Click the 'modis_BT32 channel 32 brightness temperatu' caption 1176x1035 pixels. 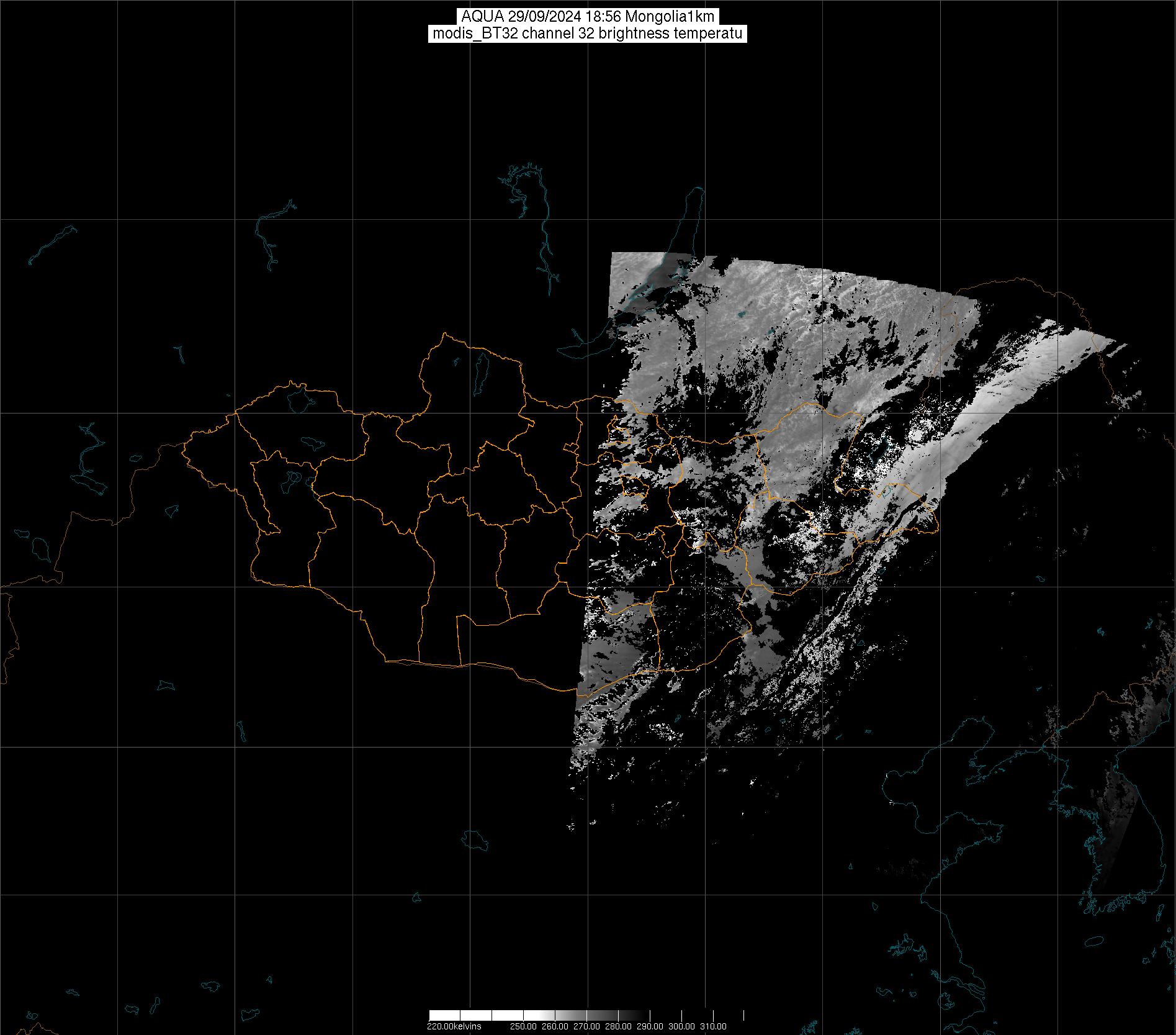click(588, 34)
